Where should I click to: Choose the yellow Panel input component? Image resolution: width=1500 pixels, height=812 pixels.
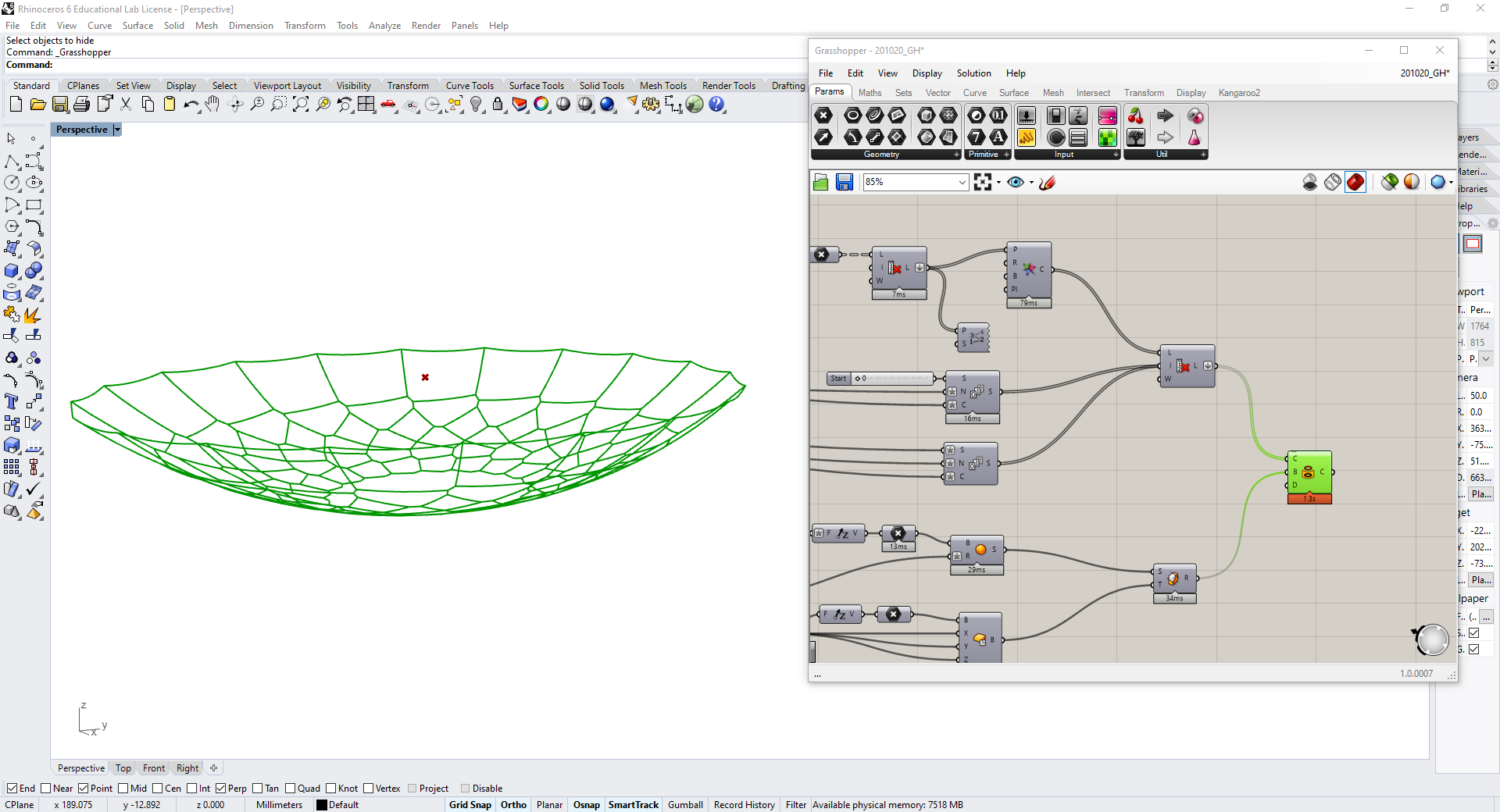[x=1027, y=137]
